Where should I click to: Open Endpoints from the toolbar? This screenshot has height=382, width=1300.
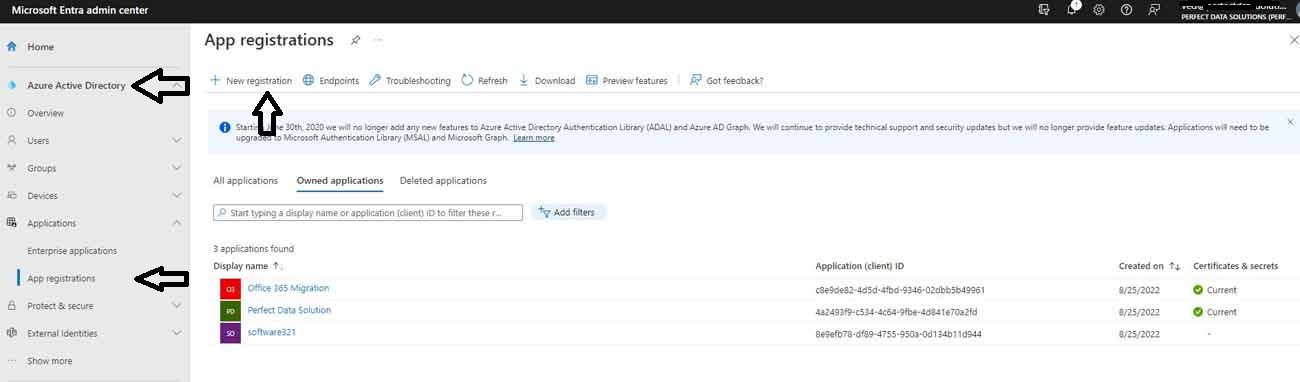point(331,81)
